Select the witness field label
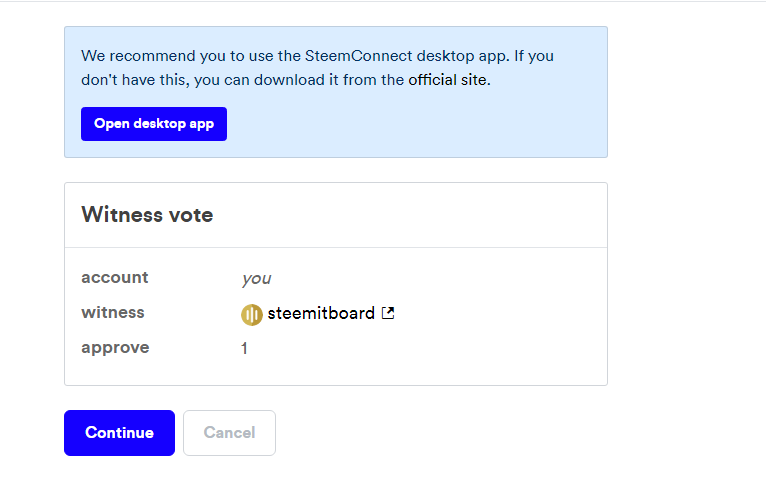The width and height of the screenshot is (766, 495). tap(113, 313)
